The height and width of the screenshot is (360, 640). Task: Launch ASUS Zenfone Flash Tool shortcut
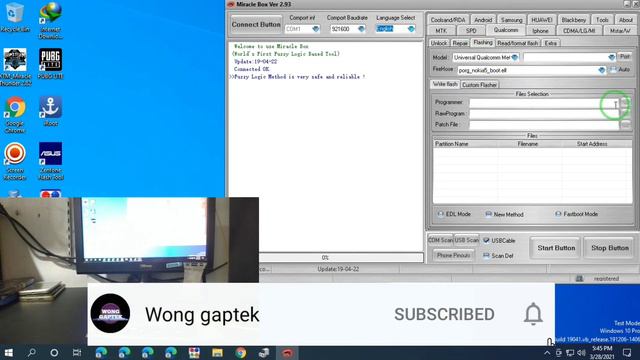[51, 161]
